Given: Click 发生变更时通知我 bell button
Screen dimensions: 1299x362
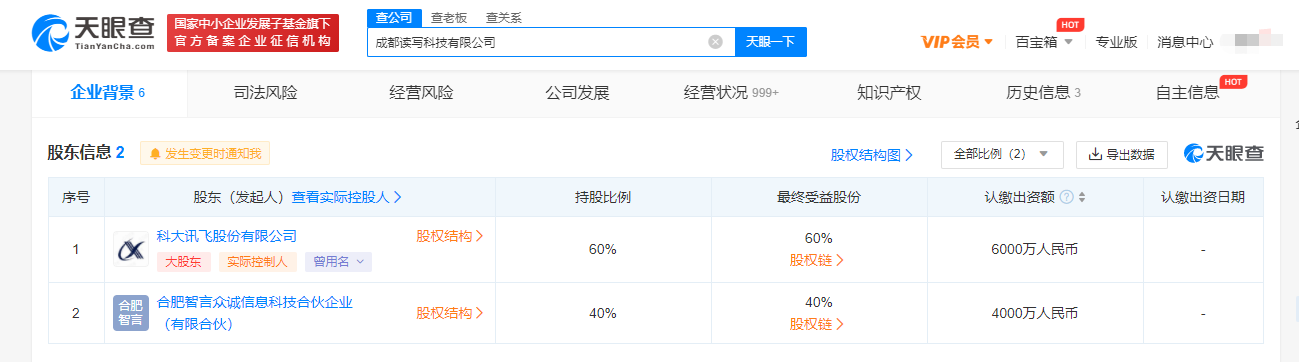Looking at the screenshot, I should (x=205, y=154).
